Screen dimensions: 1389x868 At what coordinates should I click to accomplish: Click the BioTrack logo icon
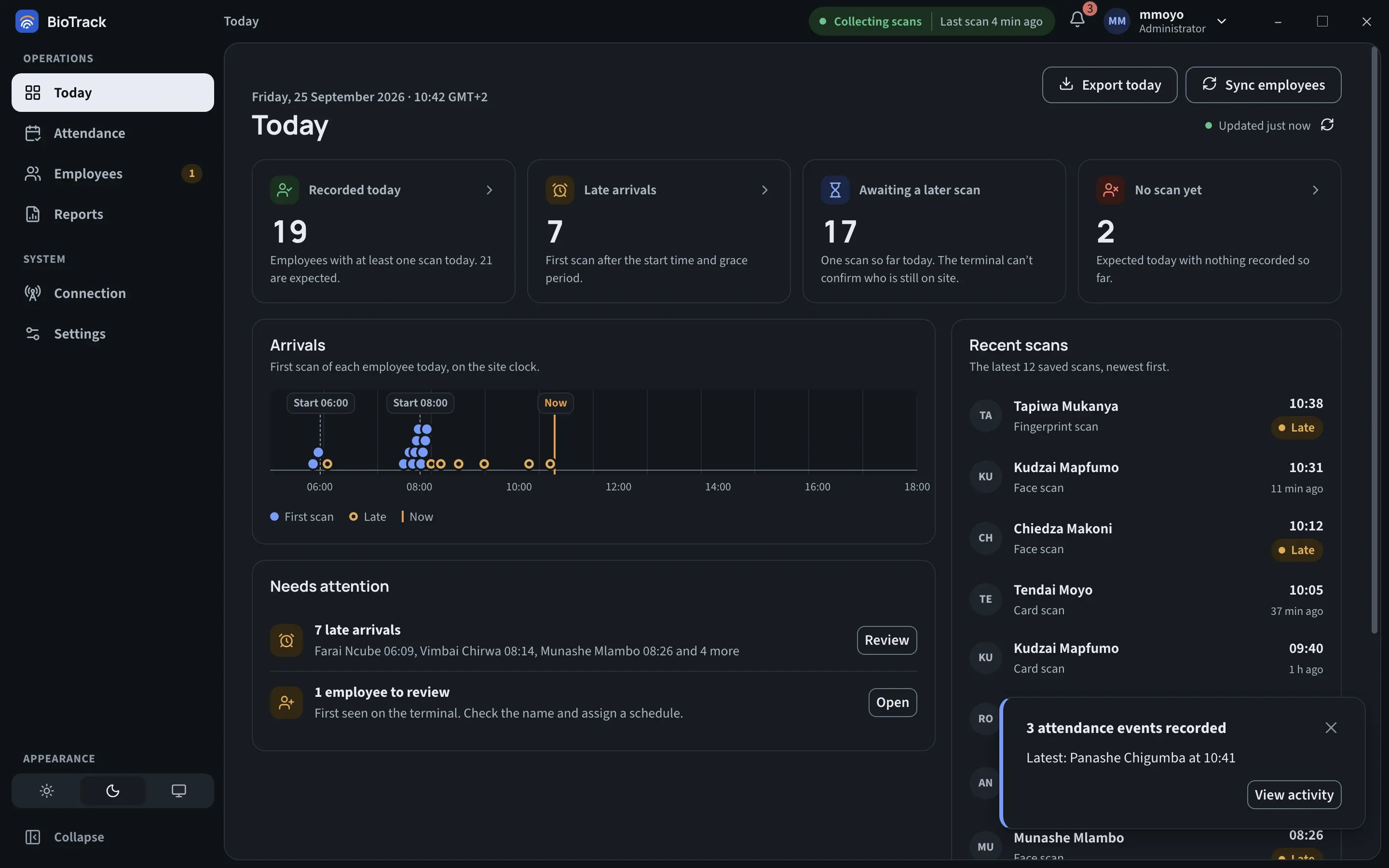tap(27, 21)
